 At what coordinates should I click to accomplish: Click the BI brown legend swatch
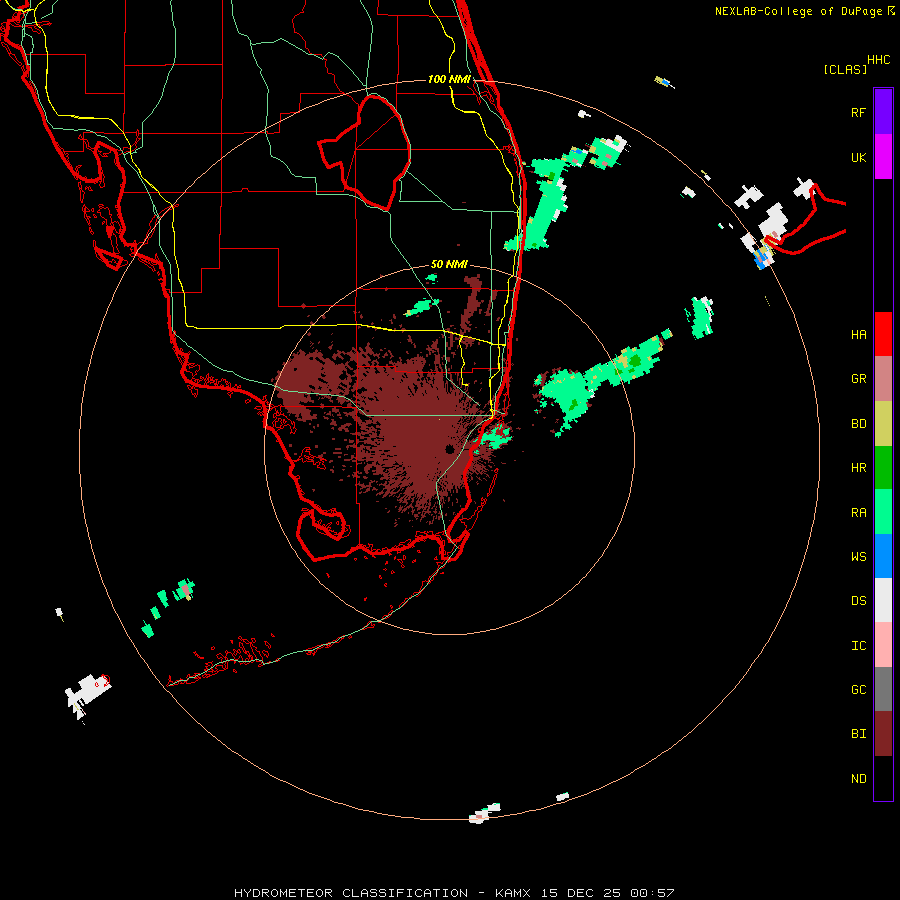883,734
